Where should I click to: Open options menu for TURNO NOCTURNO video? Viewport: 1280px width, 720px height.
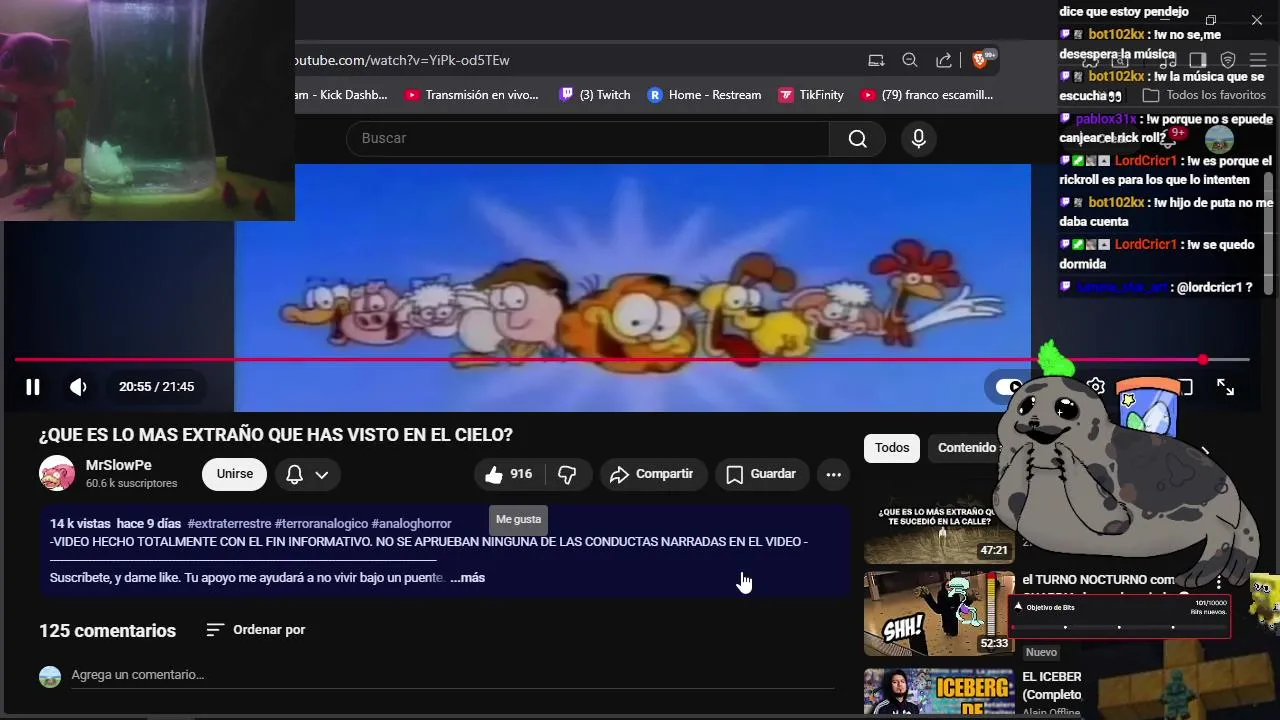pyautogui.click(x=1219, y=581)
